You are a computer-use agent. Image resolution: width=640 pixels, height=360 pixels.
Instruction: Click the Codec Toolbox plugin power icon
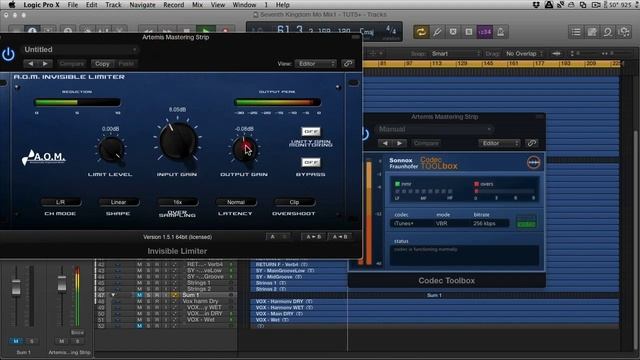(365, 134)
